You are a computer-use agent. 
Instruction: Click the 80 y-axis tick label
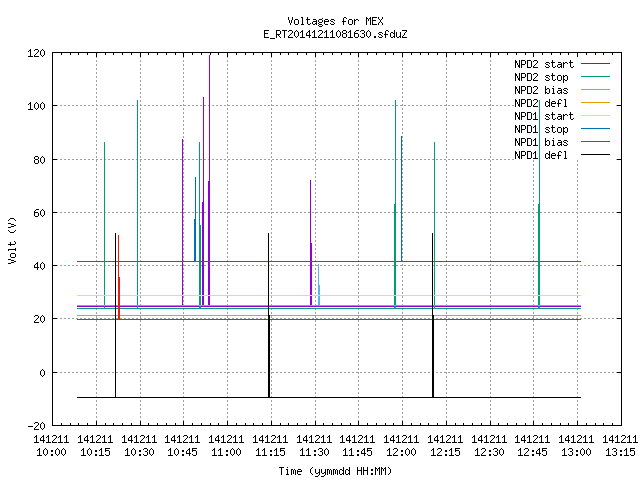pyautogui.click(x=39, y=160)
